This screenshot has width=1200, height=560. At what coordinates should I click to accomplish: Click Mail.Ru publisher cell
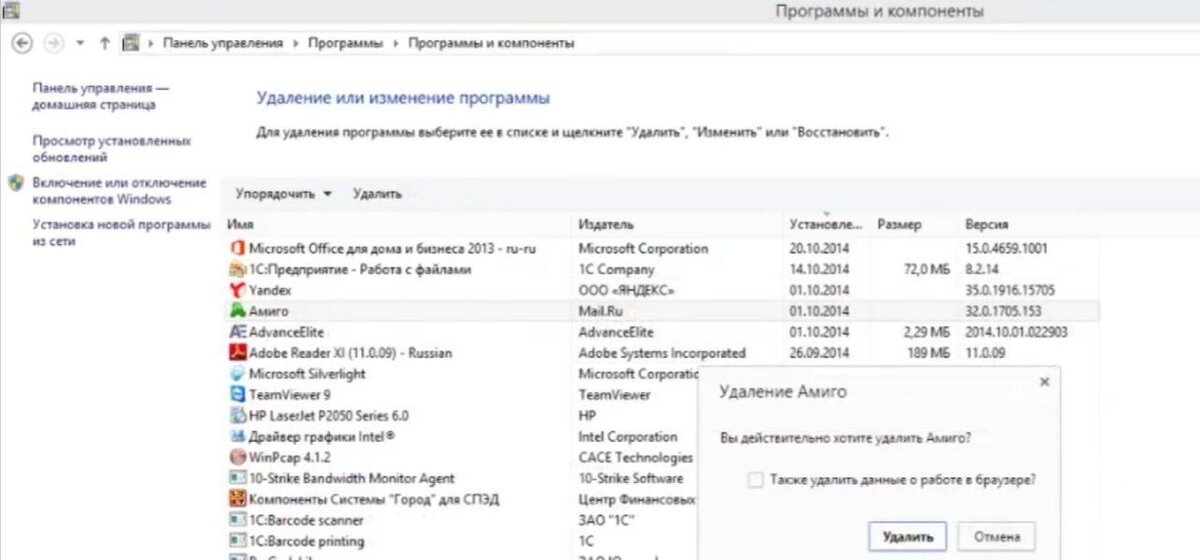(x=600, y=311)
